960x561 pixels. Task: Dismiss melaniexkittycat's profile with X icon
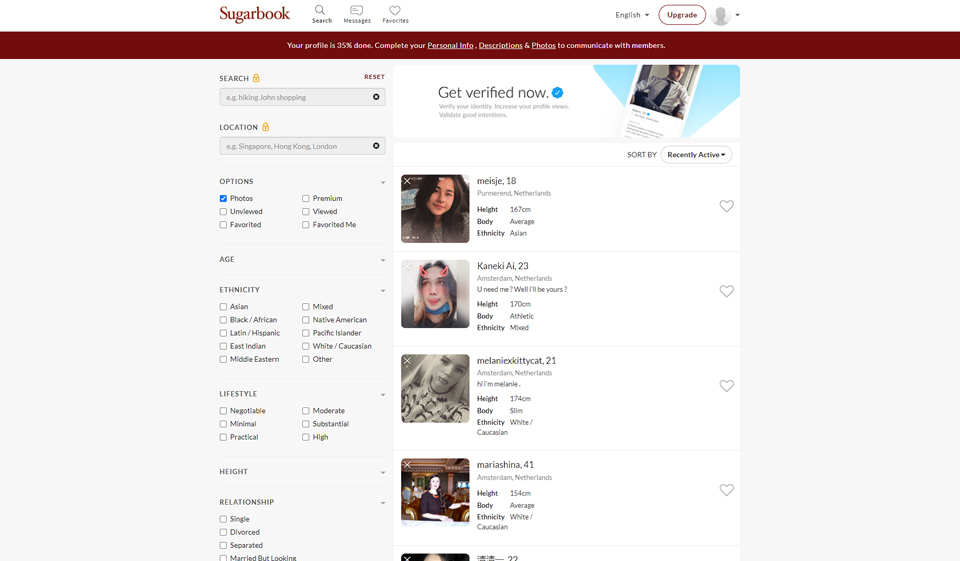[x=407, y=361]
